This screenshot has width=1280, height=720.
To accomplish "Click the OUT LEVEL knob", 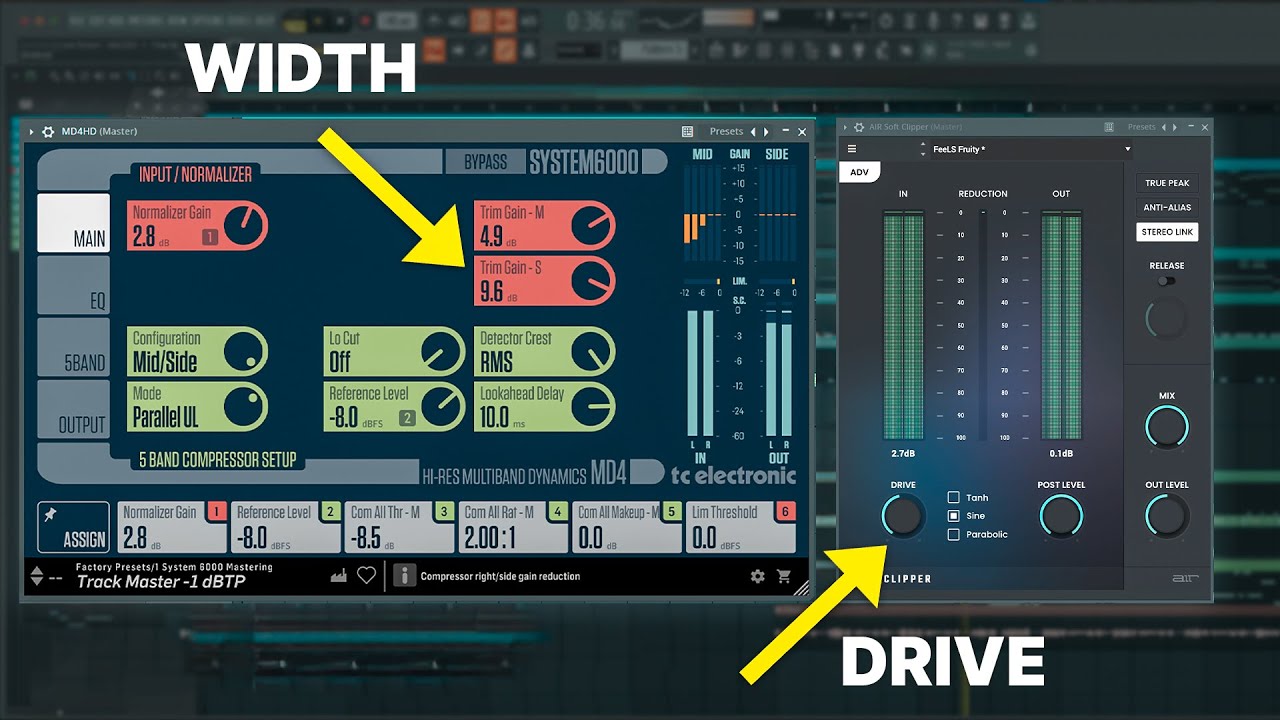I will point(1166,516).
